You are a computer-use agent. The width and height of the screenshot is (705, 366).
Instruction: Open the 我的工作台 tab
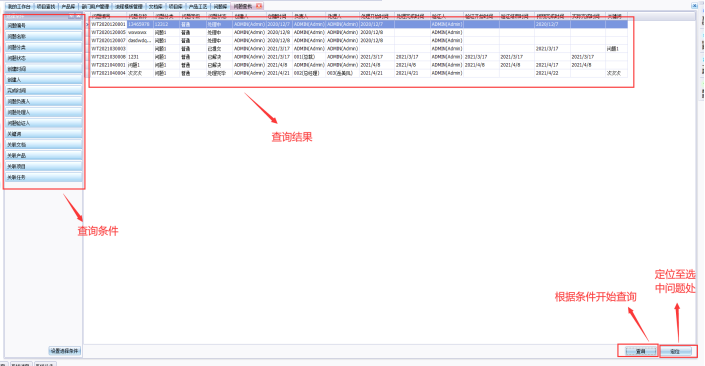tap(19, 7)
